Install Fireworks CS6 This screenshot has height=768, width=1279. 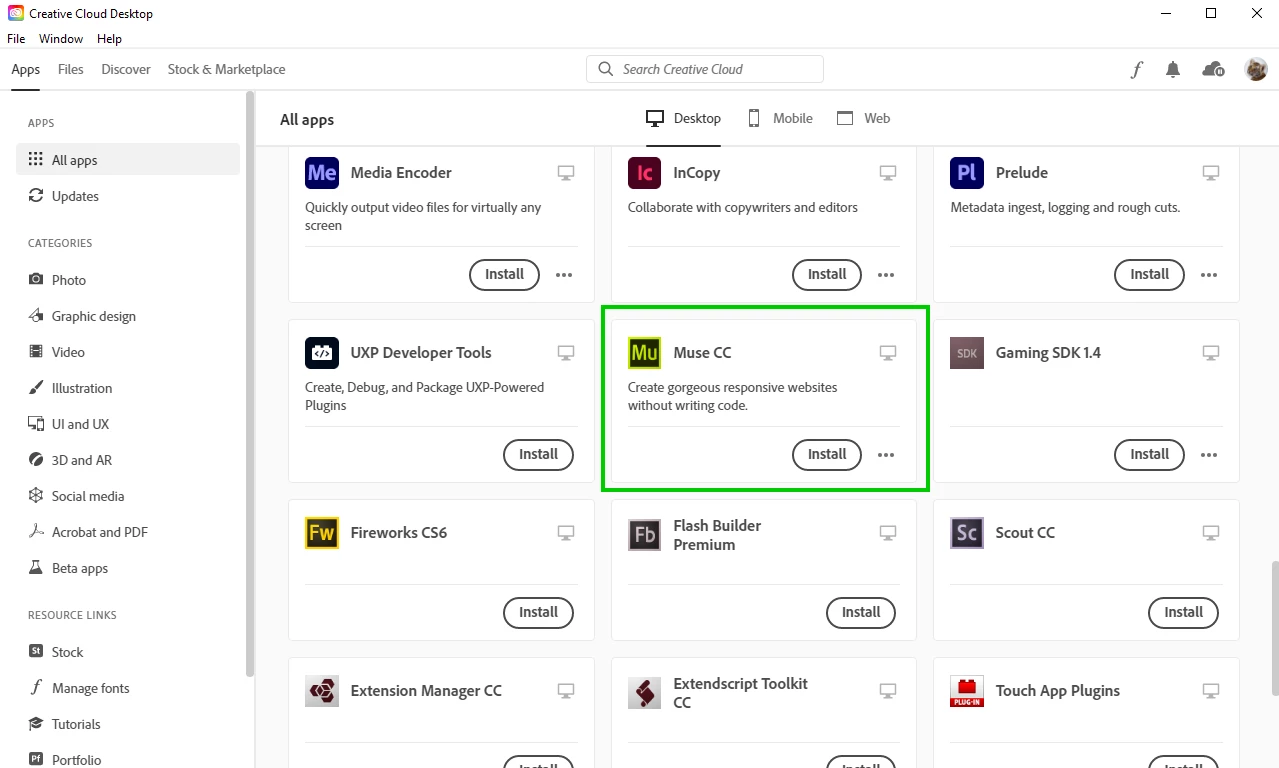pos(538,613)
